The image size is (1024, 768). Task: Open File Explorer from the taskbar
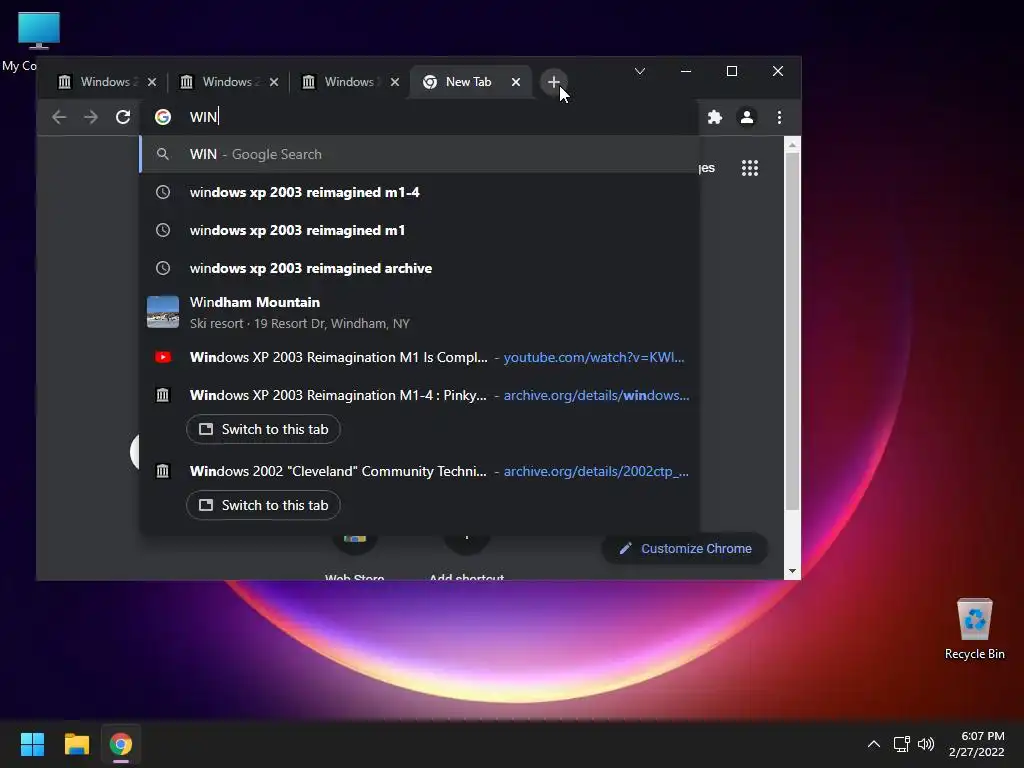coord(76,744)
